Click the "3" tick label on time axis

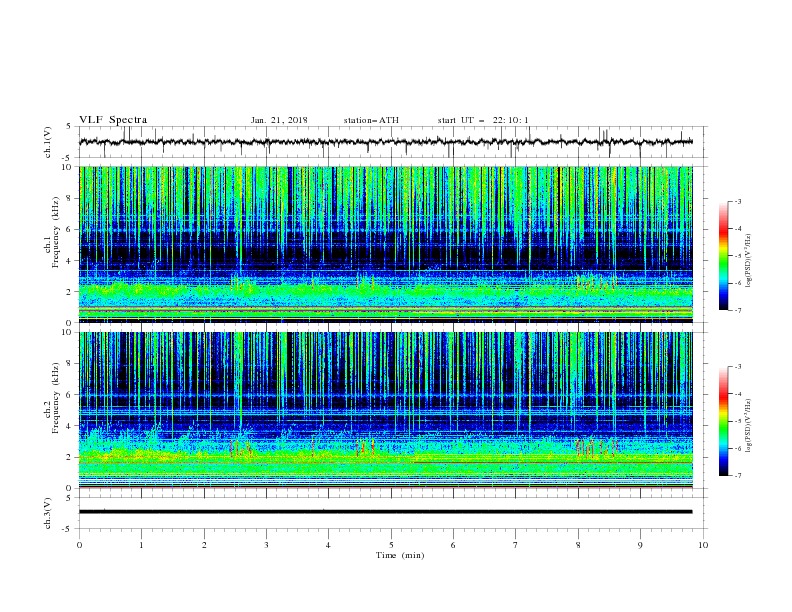266,545
